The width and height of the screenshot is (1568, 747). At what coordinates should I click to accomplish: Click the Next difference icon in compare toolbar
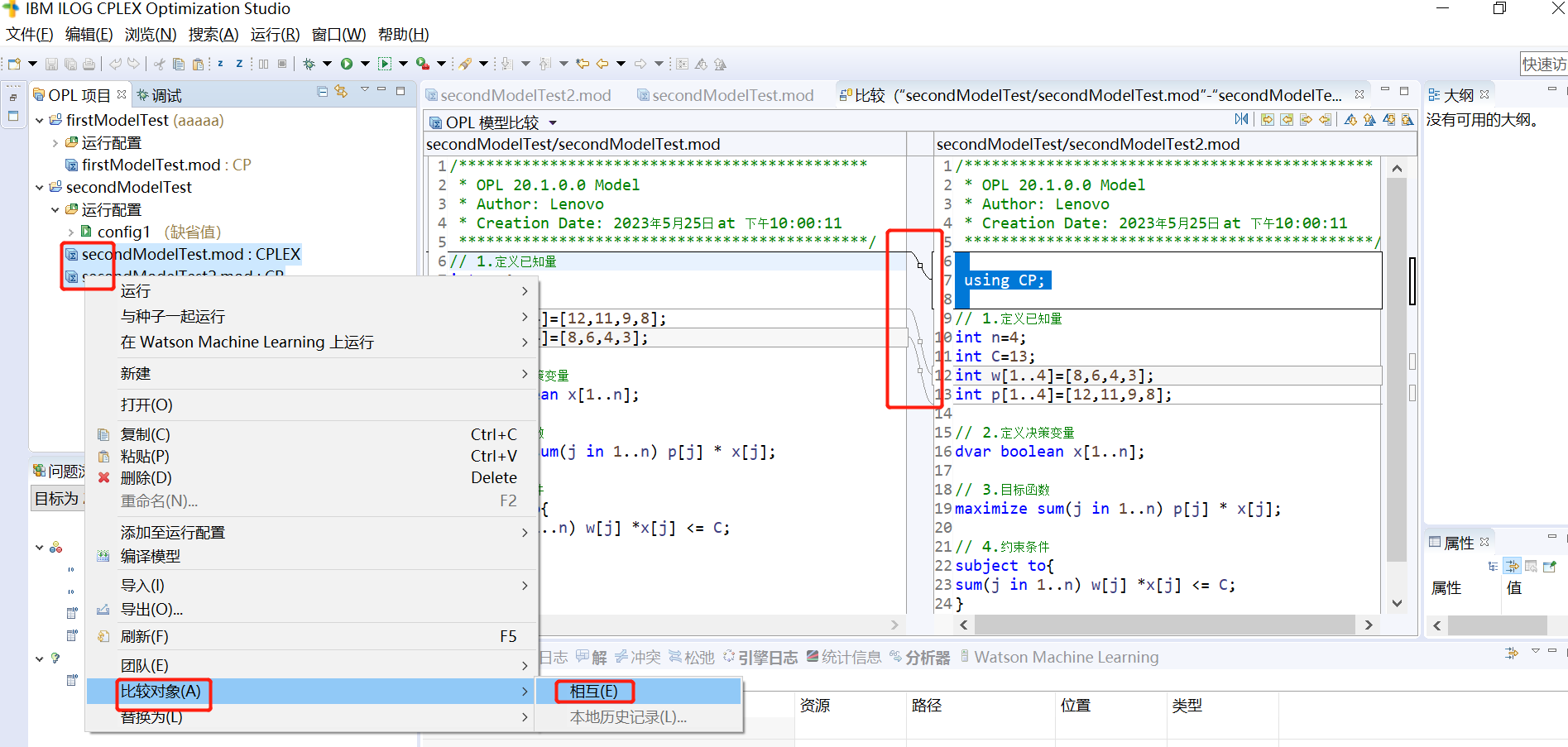click(1350, 120)
